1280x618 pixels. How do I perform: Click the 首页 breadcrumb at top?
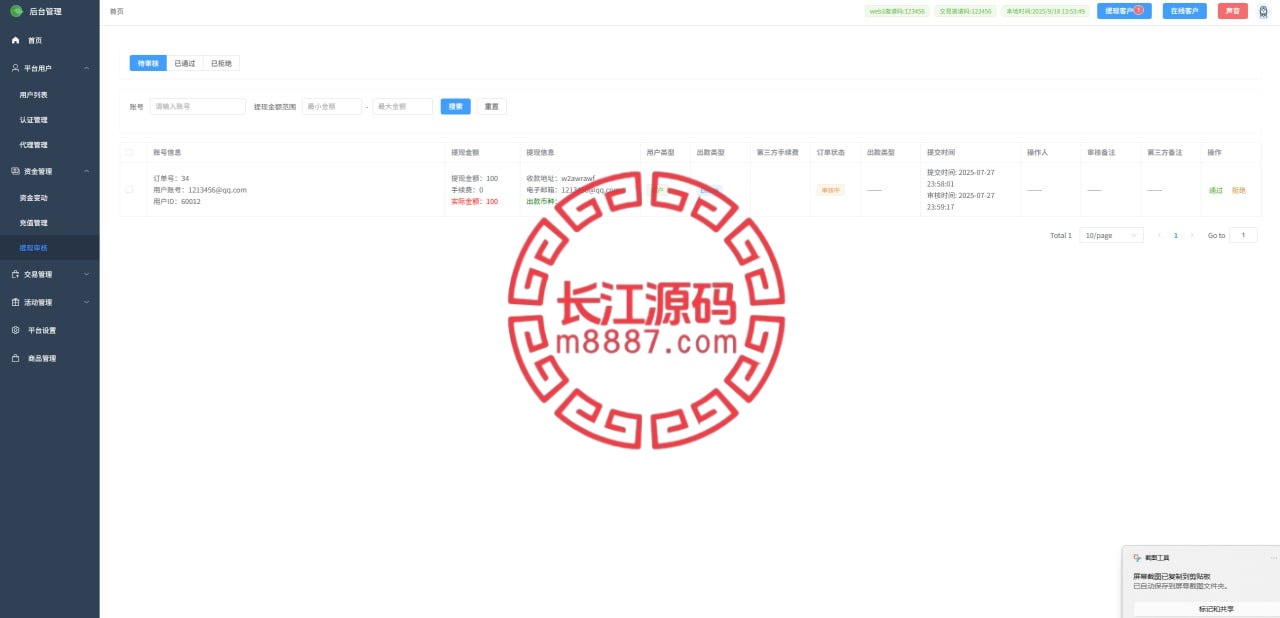[117, 11]
